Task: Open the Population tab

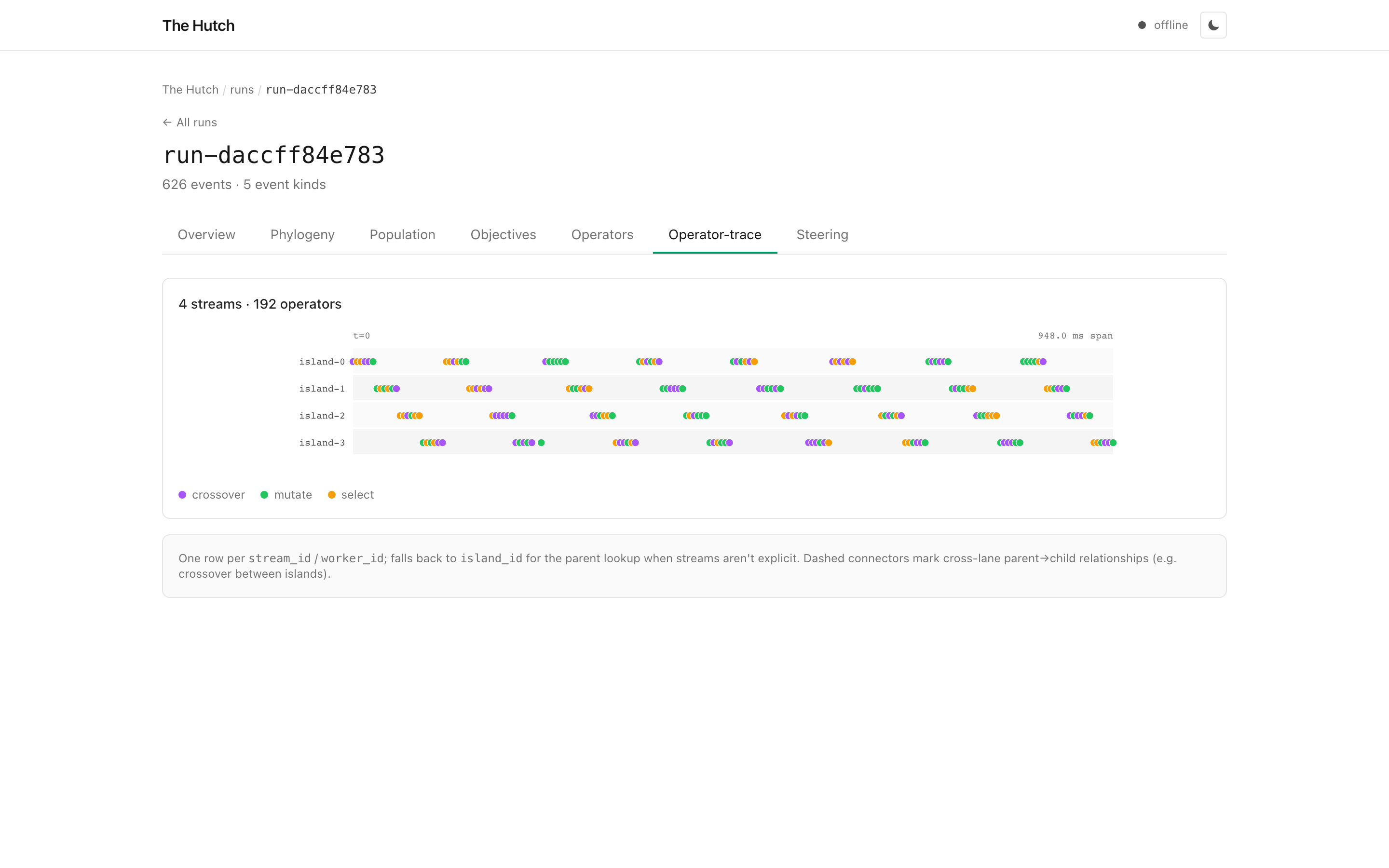Action: click(x=402, y=235)
